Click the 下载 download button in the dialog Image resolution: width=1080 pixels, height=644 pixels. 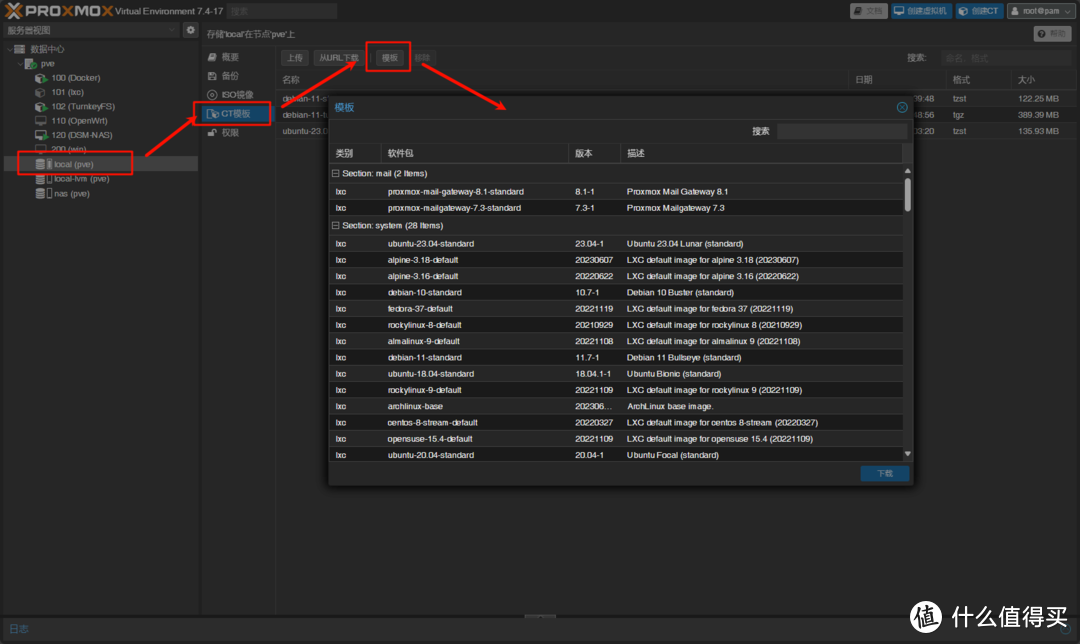point(885,473)
